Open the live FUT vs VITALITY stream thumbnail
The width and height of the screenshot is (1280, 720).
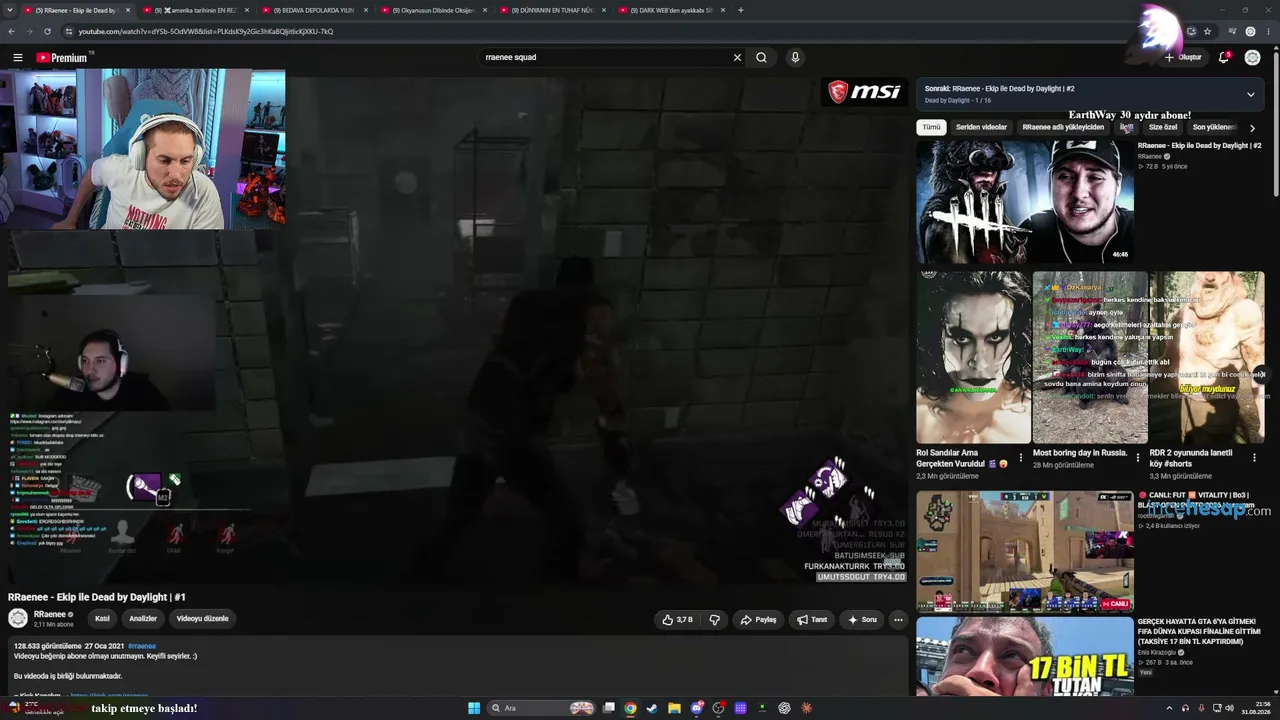click(1025, 551)
